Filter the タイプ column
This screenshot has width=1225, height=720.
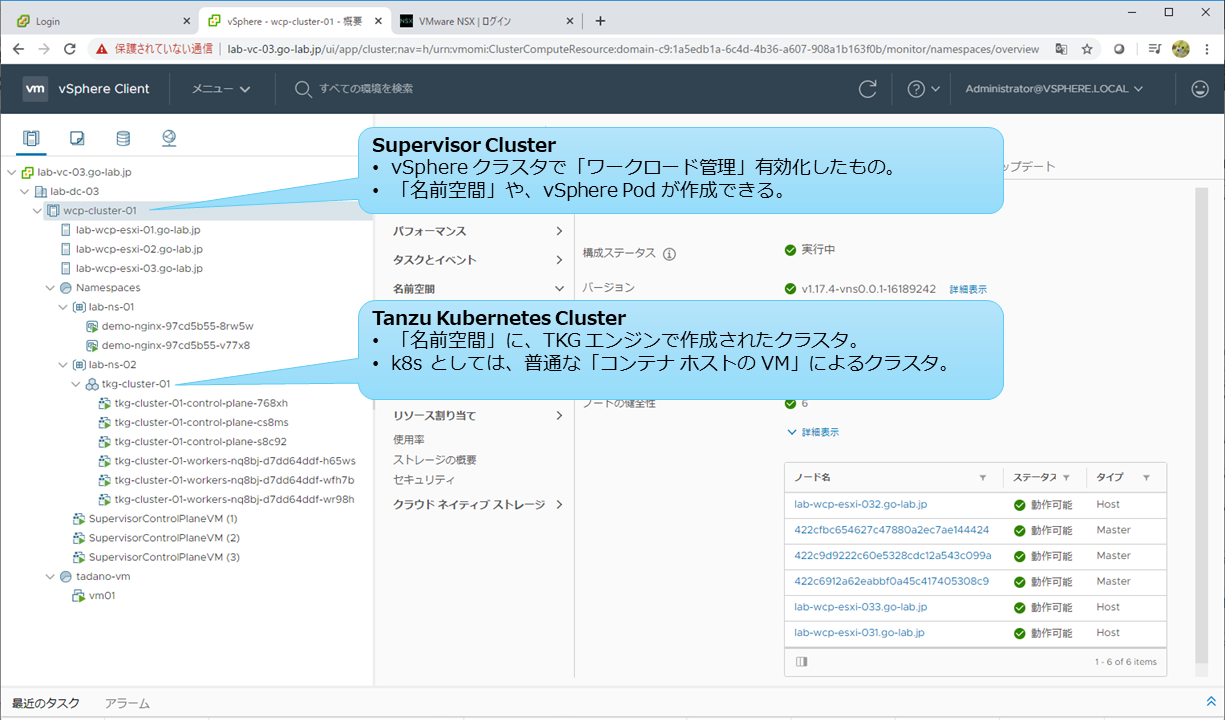(1146, 478)
